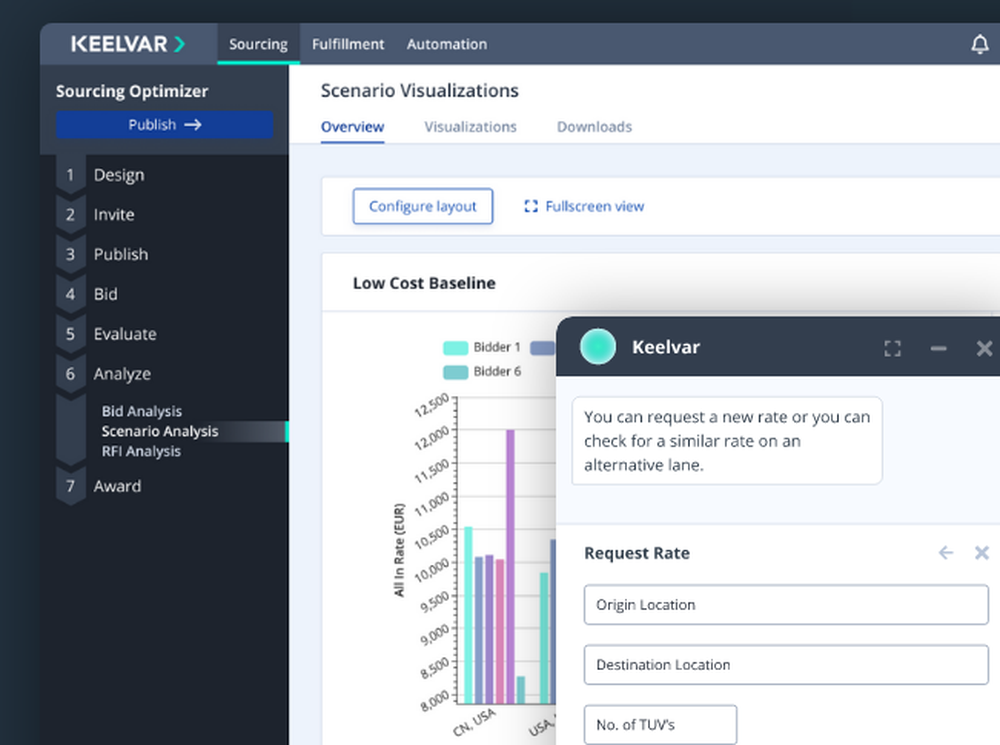Go to step 3 Publish

(x=121, y=254)
